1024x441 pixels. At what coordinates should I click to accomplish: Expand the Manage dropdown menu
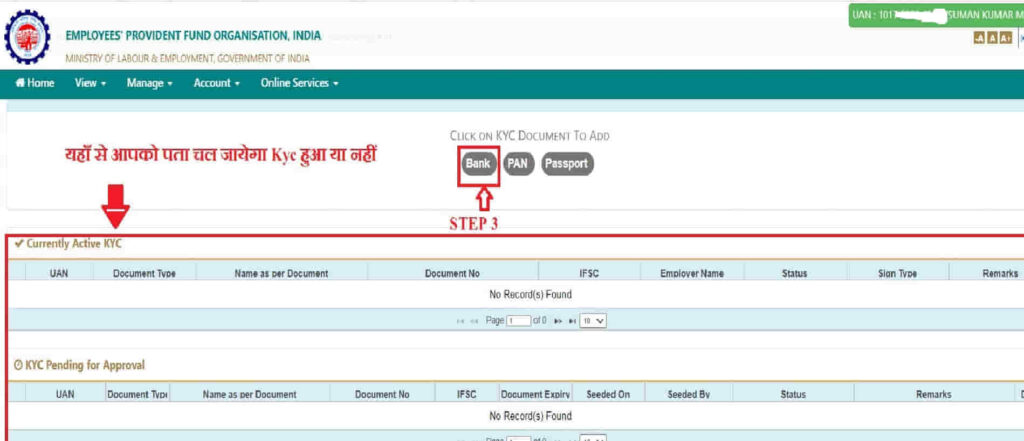(x=150, y=83)
